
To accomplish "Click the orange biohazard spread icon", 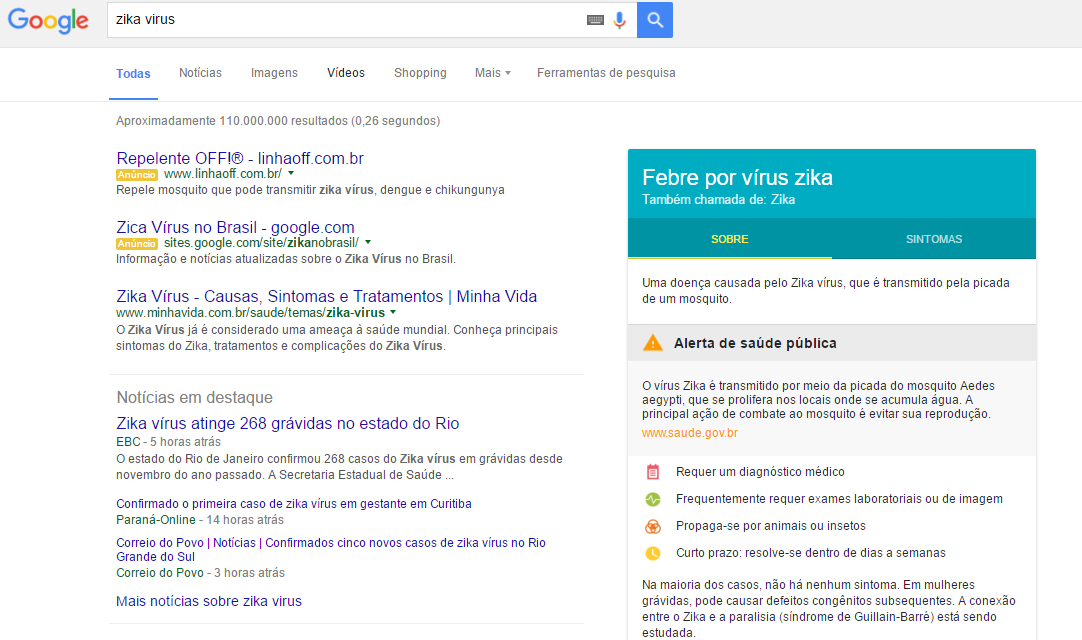I will [653, 527].
